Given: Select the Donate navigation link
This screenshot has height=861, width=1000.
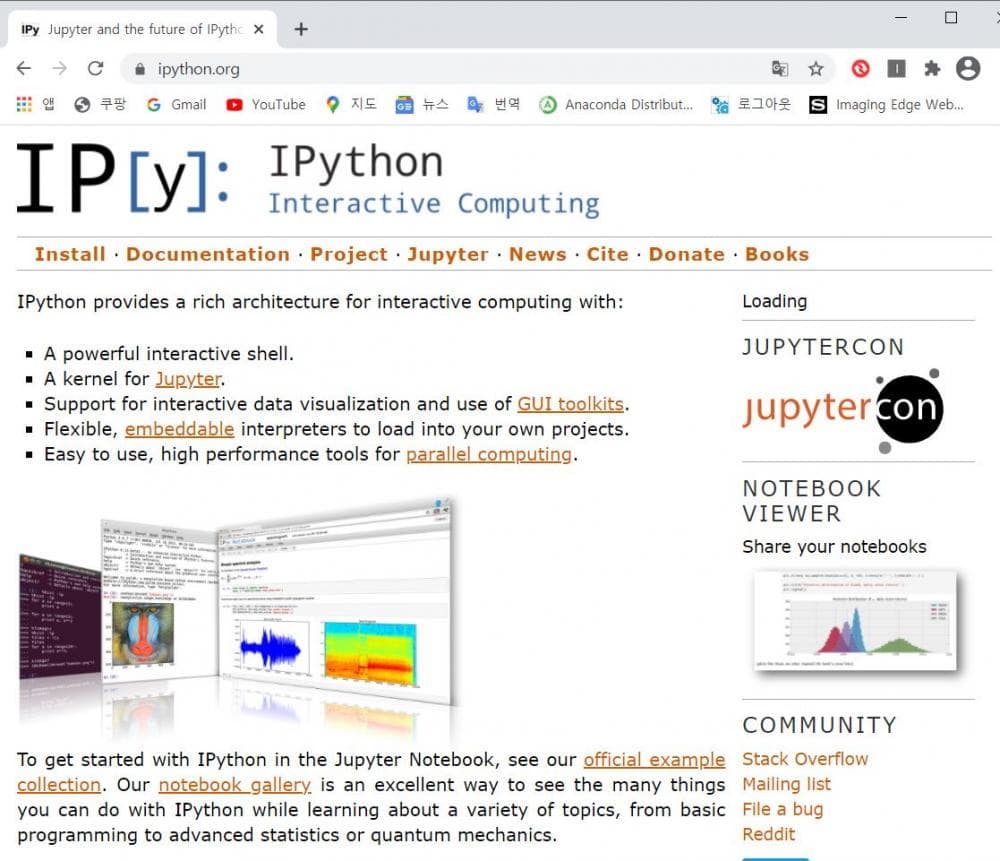Looking at the screenshot, I should [686, 254].
